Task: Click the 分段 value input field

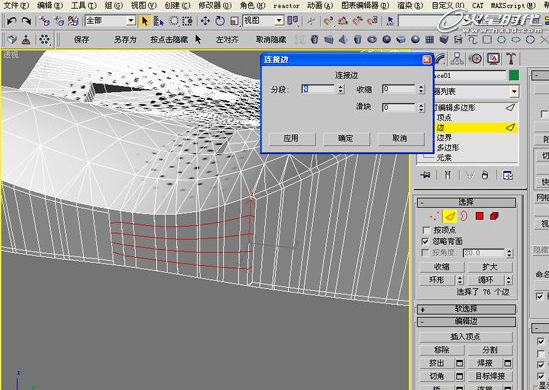Action: point(318,89)
